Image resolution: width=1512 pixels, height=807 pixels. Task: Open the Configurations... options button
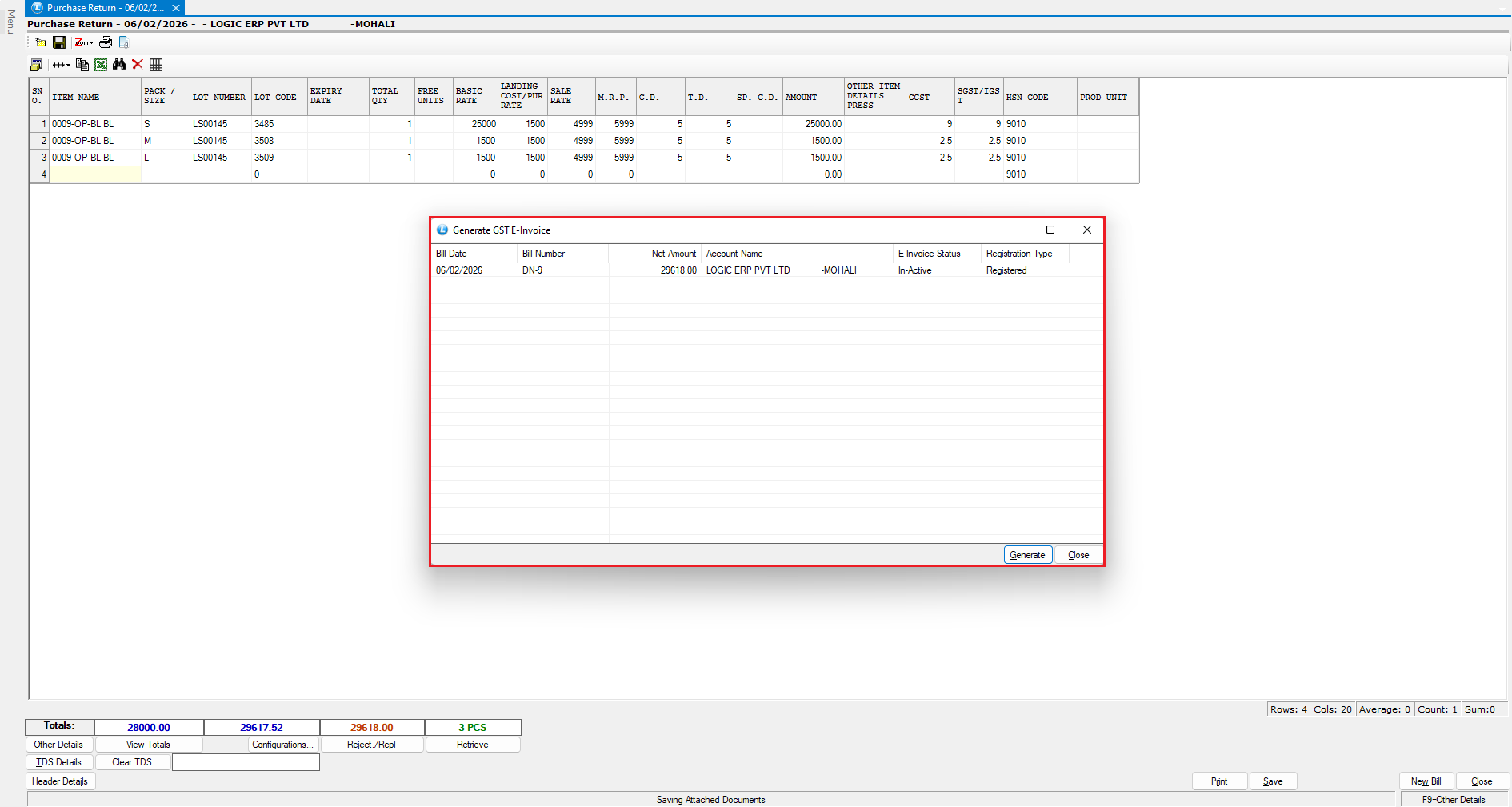(283, 745)
